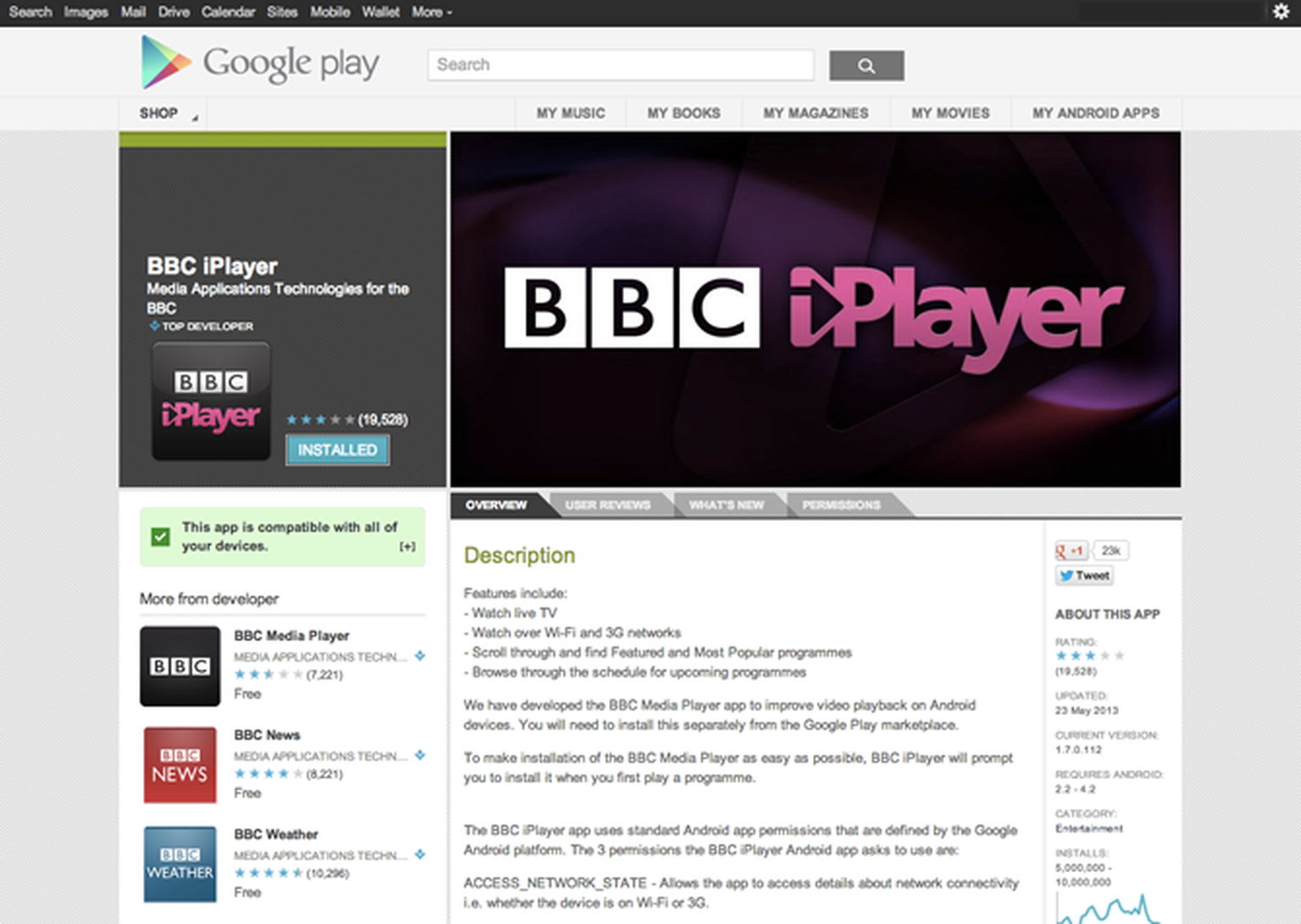Open My Android Apps section
The height and width of the screenshot is (924, 1301).
click(1096, 113)
